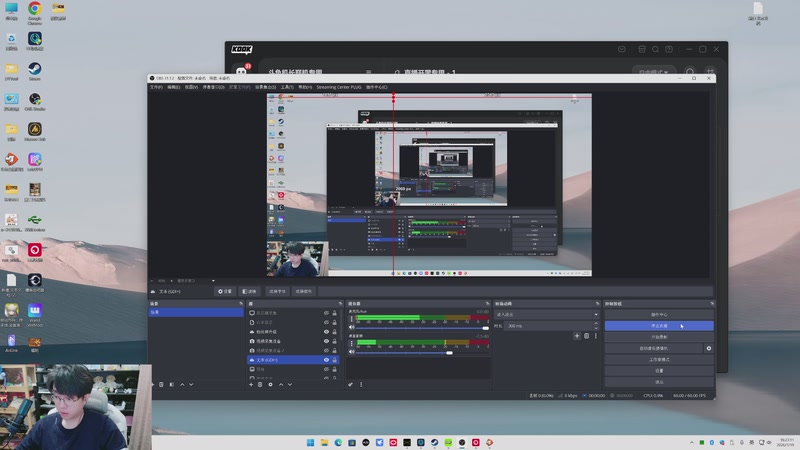Open Edit menu in OBS
The image size is (800, 450).
pos(173,87)
